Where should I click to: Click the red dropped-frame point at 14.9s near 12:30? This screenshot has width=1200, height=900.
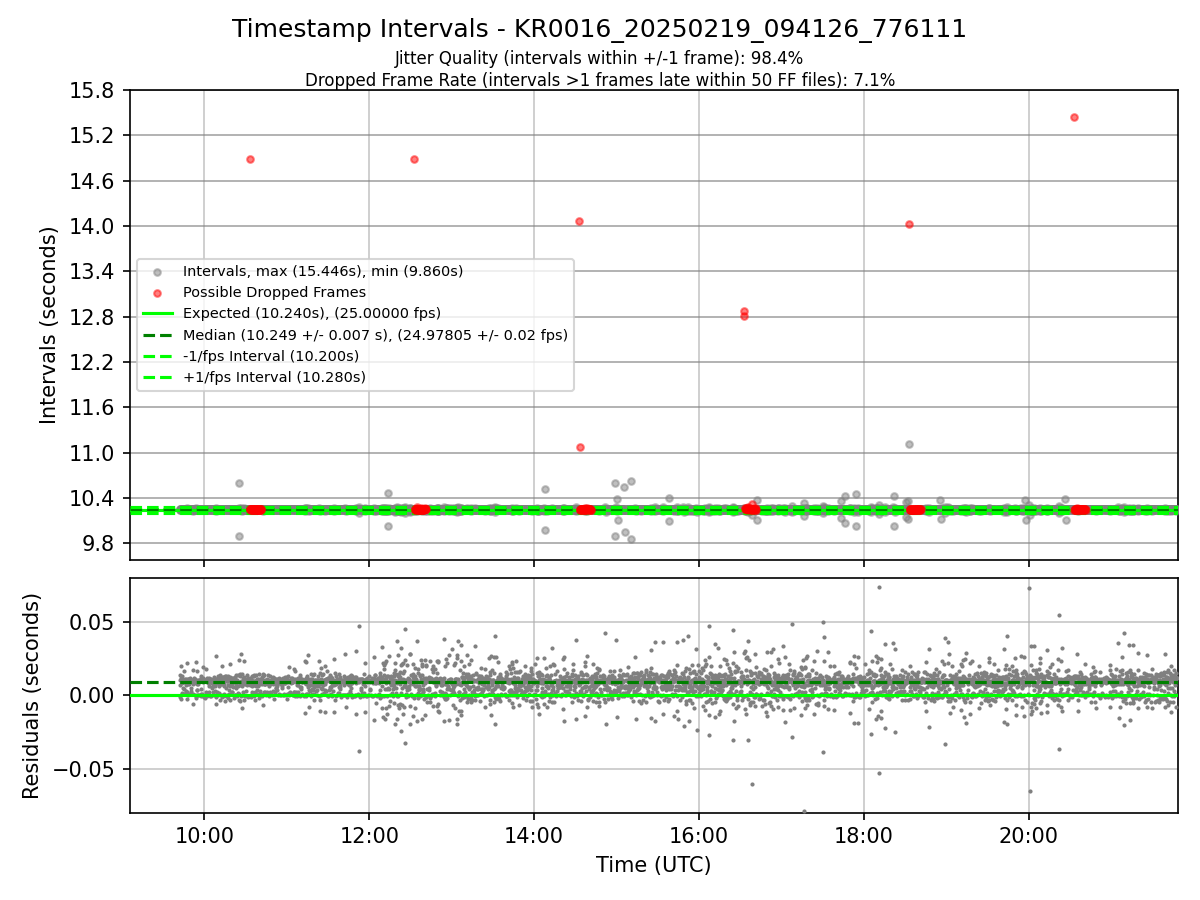click(x=414, y=159)
